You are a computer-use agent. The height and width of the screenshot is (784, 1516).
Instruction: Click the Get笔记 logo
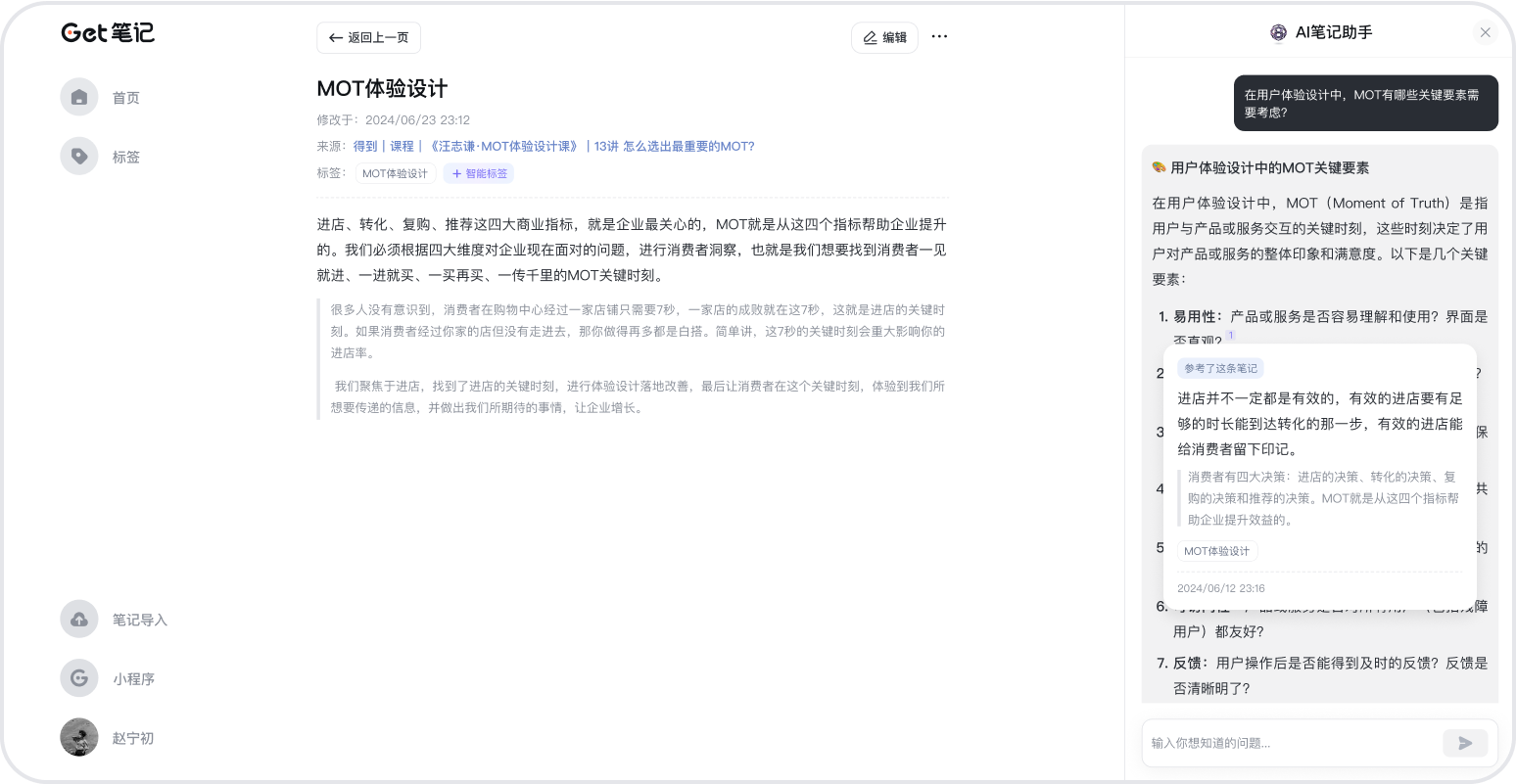(108, 33)
